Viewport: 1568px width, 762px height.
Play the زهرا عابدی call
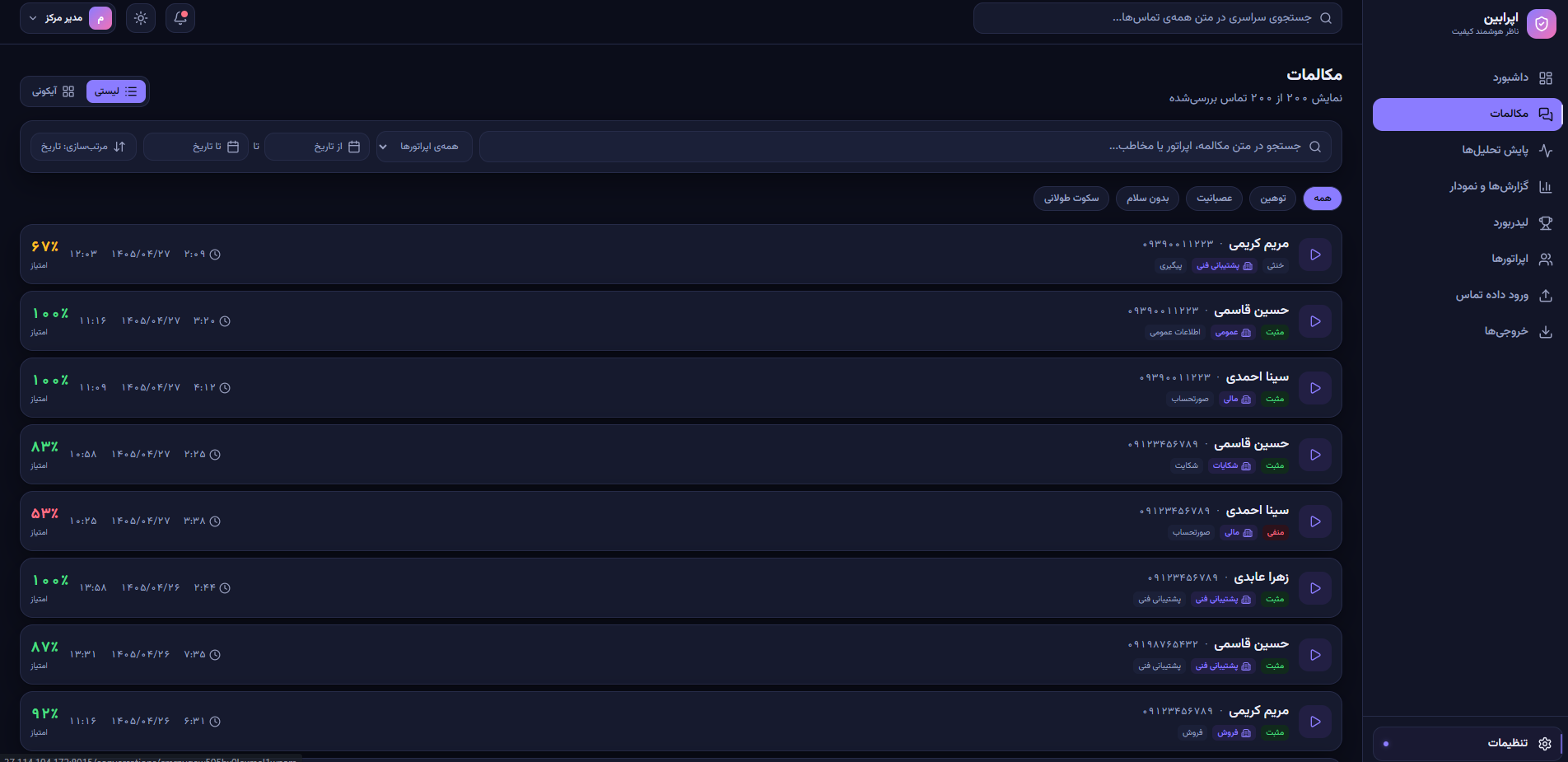1315,588
